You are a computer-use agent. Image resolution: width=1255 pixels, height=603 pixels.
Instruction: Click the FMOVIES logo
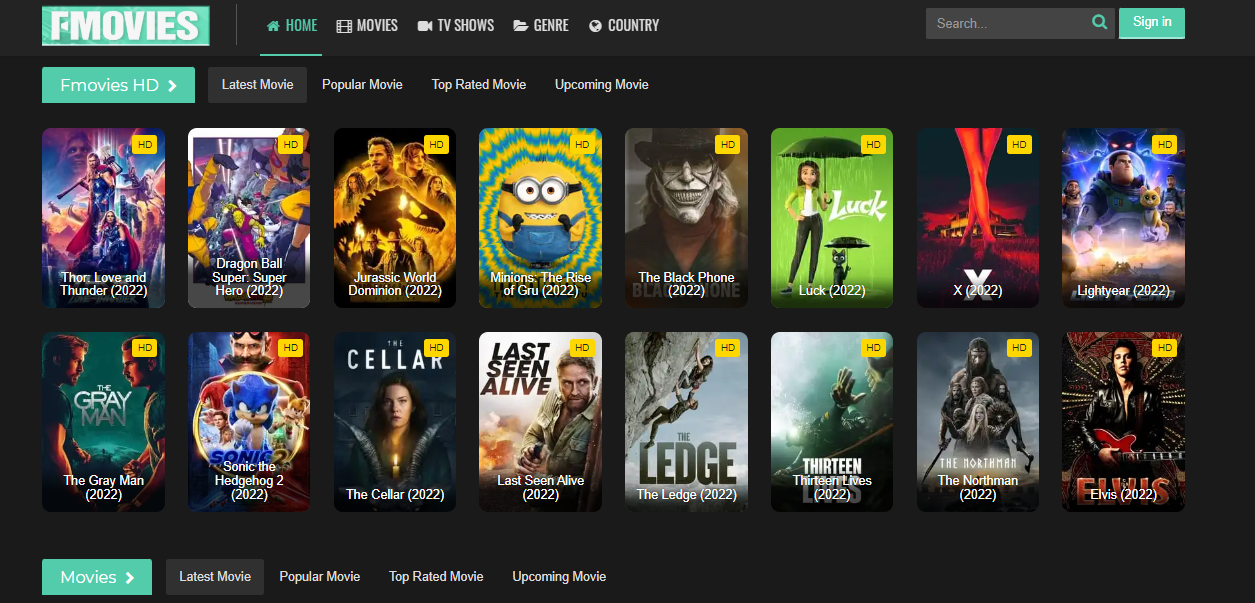tap(125, 25)
